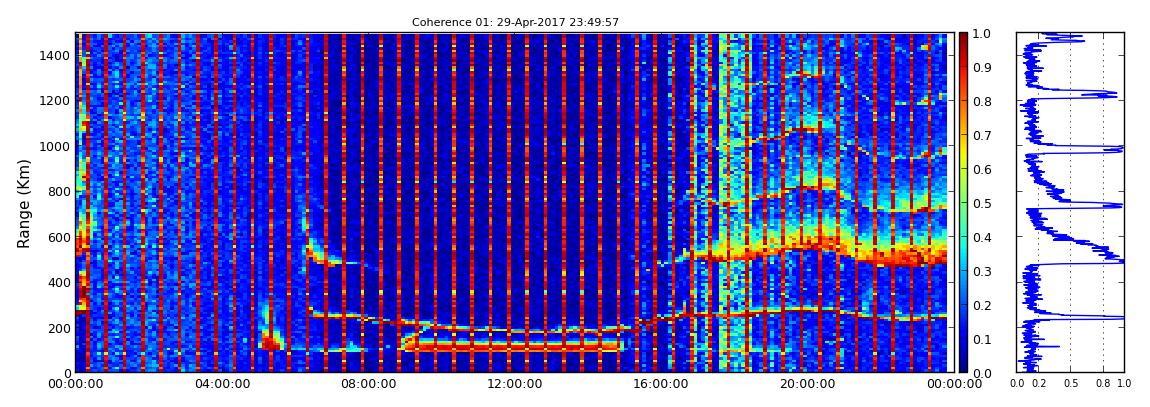The height and width of the screenshot is (407, 1150).
Task: Select the 1.0 tick under the profile plot
Action: pos(1124,384)
